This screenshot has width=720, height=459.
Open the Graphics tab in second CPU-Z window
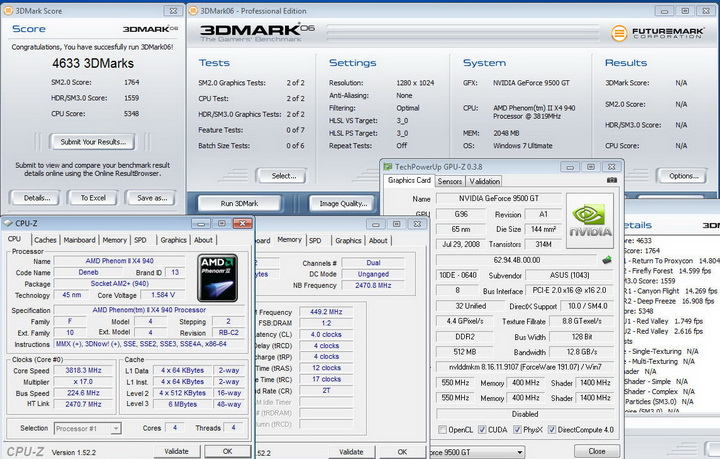pyautogui.click(x=348, y=241)
